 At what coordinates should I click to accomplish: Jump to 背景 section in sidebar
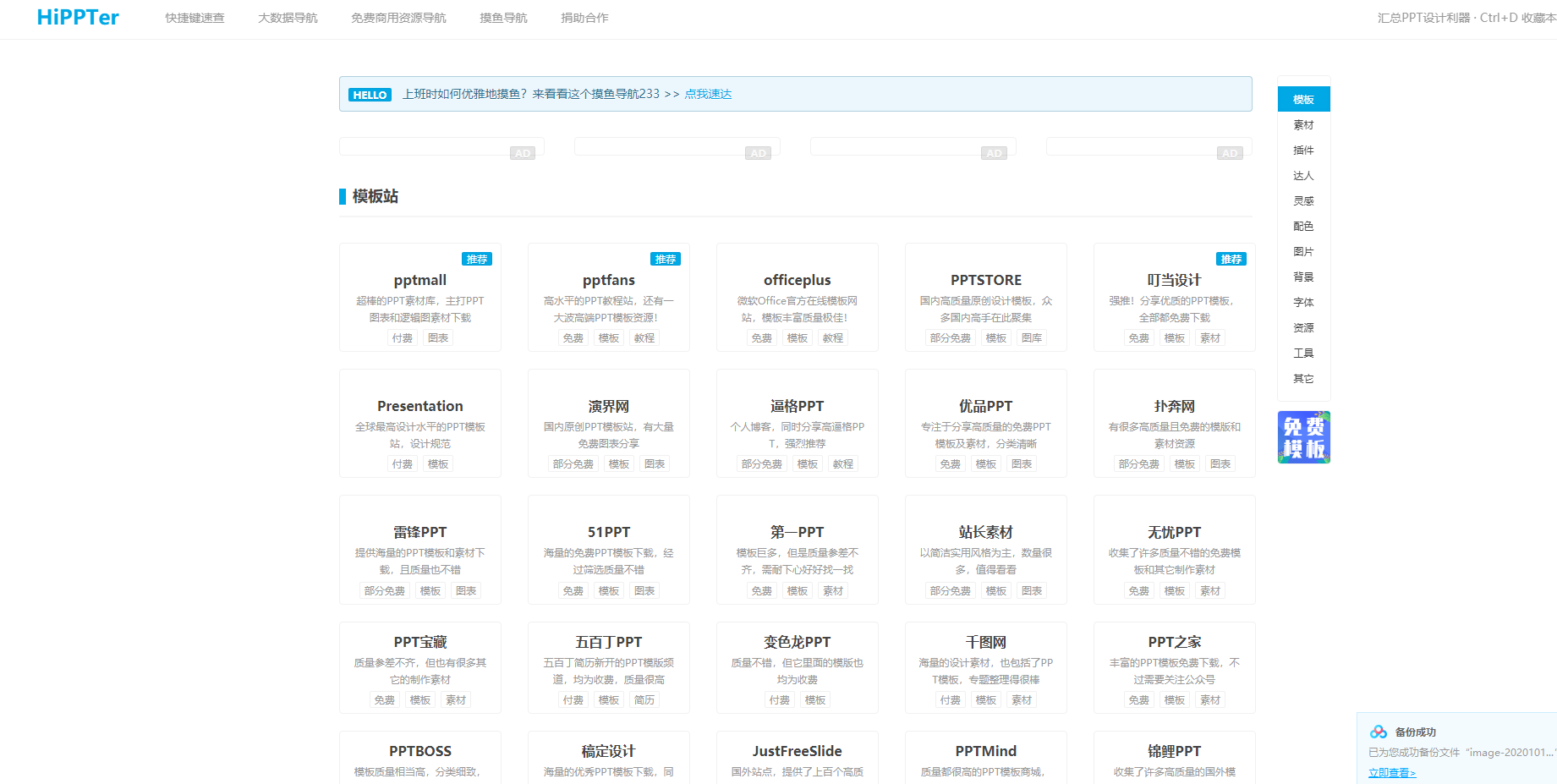(1303, 277)
